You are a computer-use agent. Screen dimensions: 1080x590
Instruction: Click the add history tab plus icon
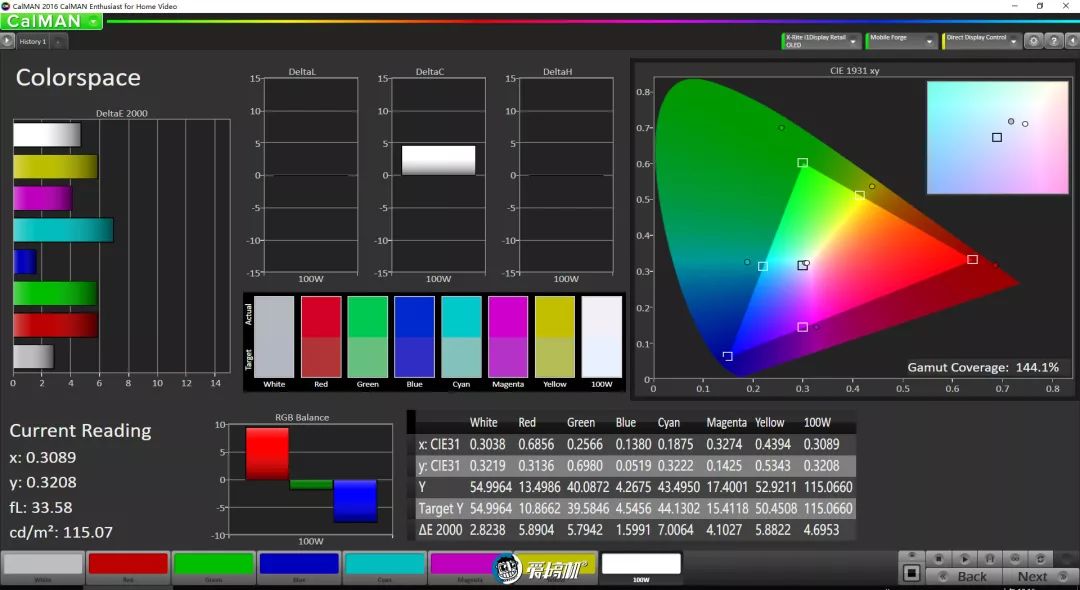[58, 41]
